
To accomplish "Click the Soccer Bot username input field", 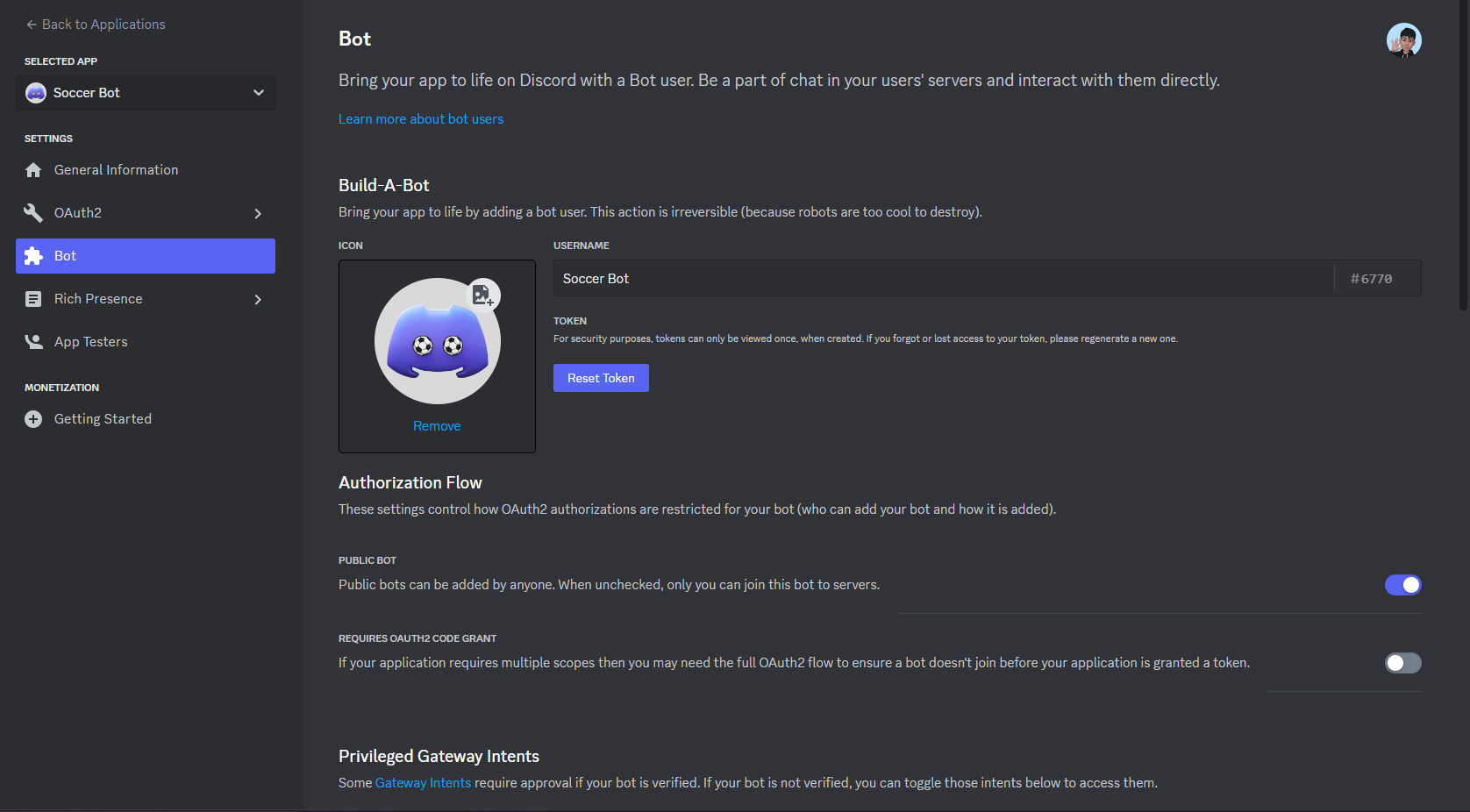I will 943,278.
